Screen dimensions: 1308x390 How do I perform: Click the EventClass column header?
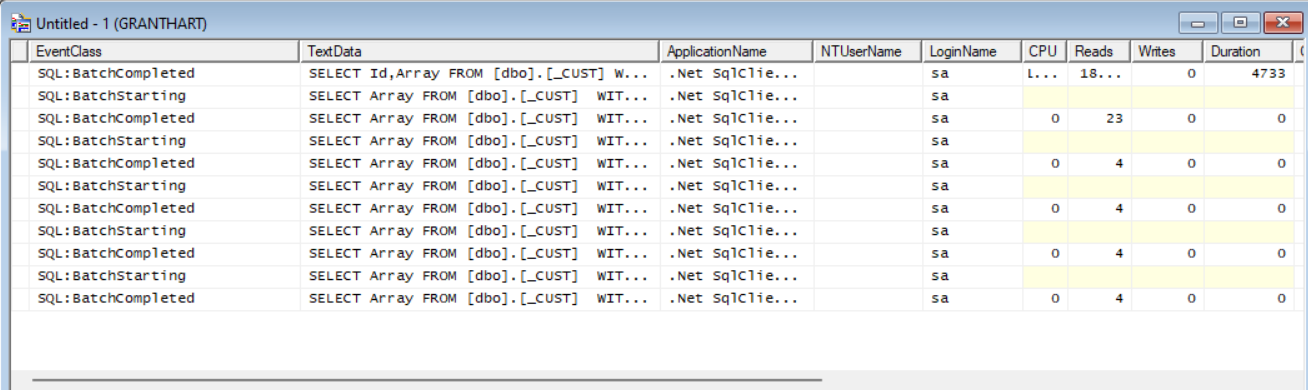point(165,51)
